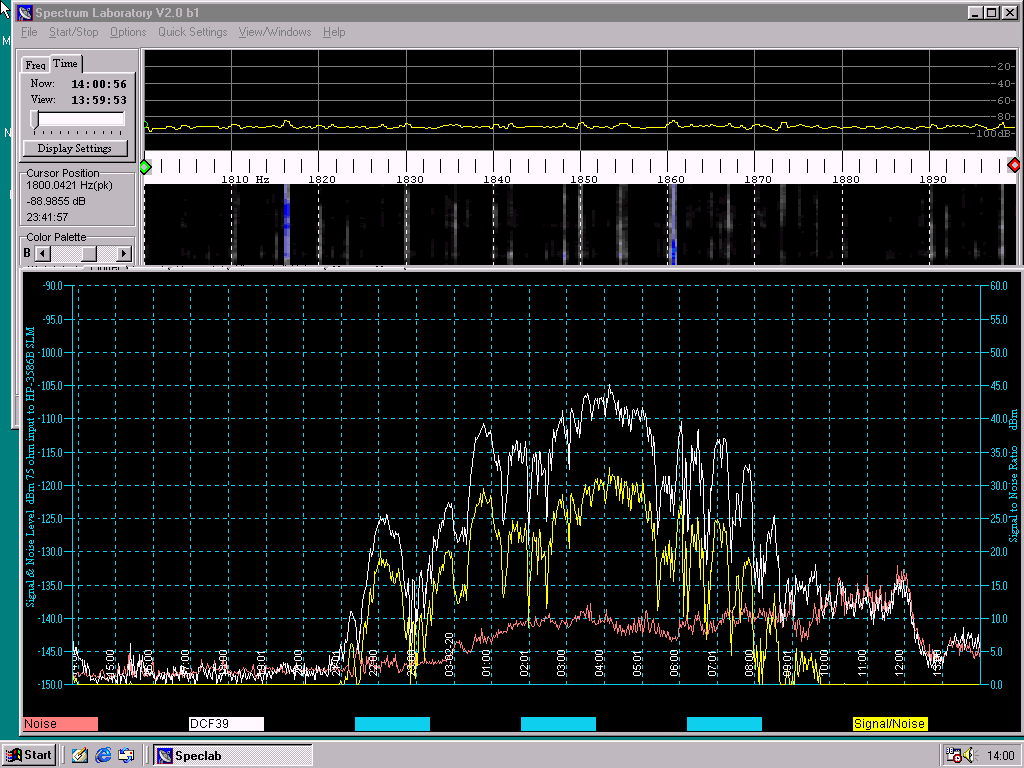Switch to the Time tab

click(x=65, y=63)
